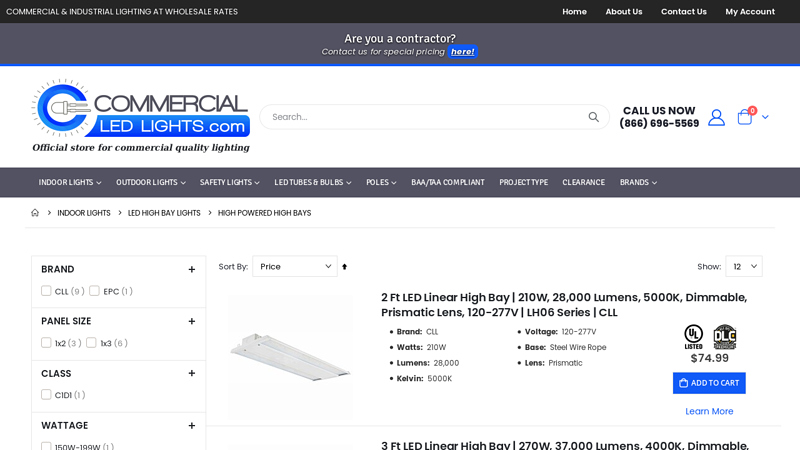This screenshot has width=800, height=450.
Task: Go to My Account link
Action: (750, 11)
